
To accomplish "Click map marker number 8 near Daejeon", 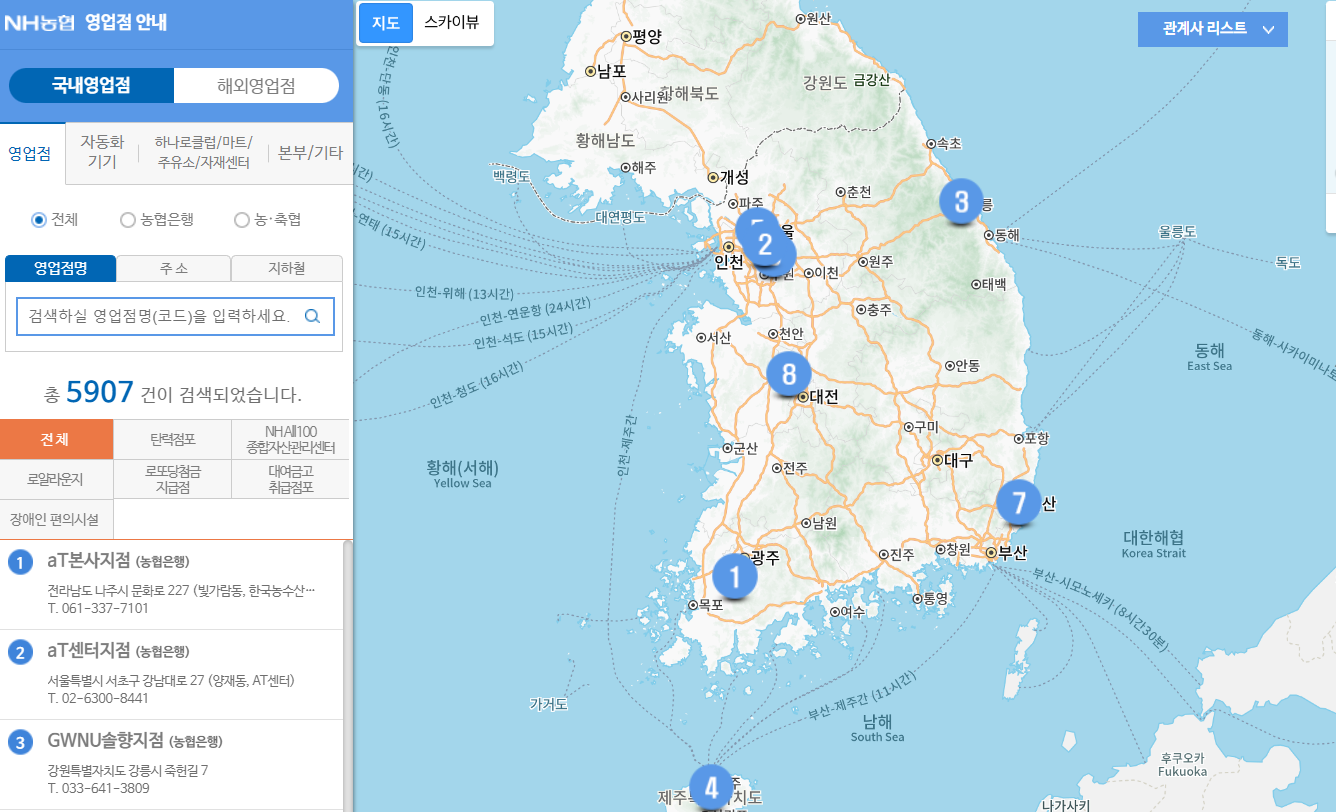I will point(789,374).
